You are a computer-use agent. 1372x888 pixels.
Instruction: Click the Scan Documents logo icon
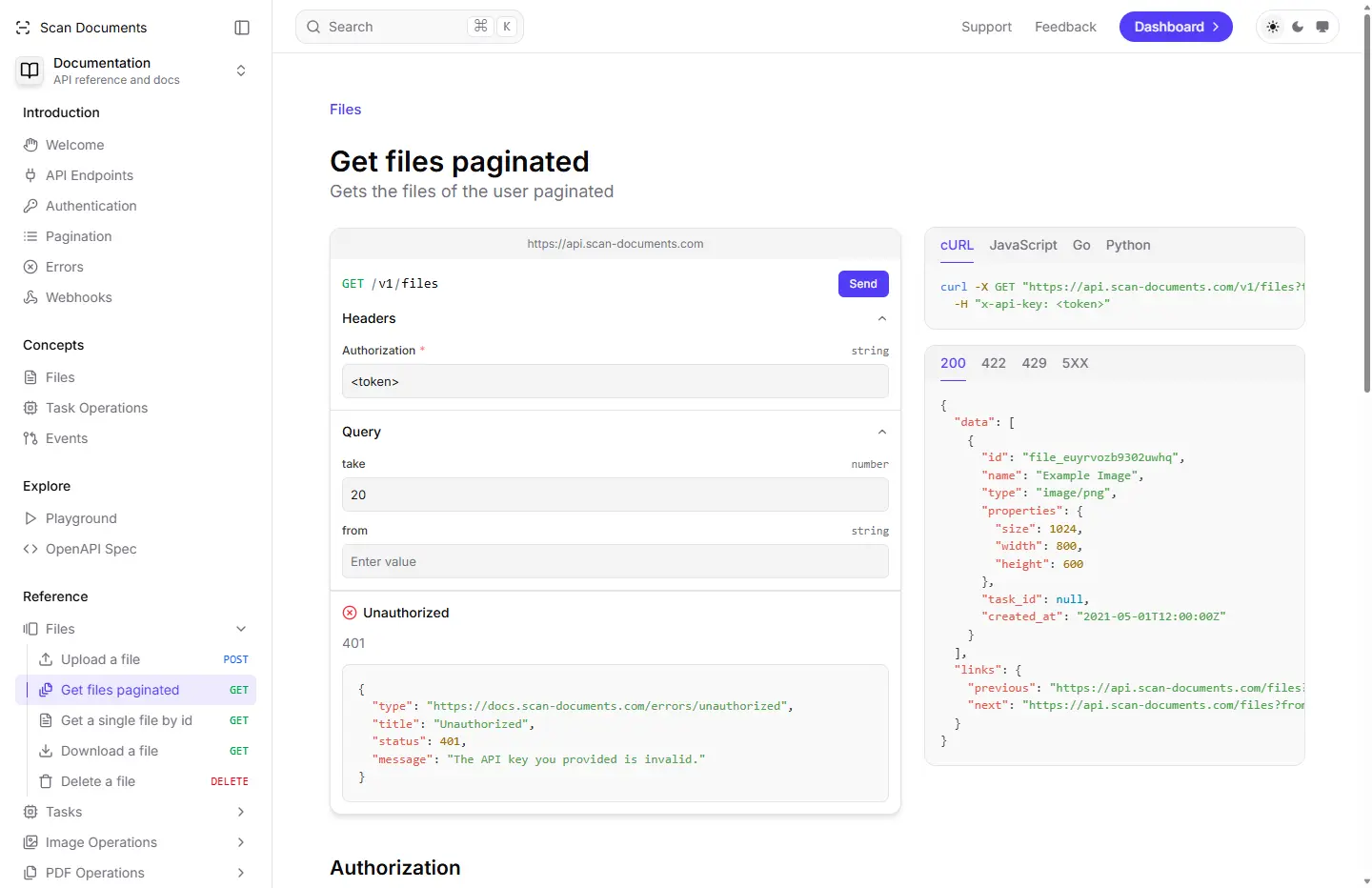24,28
